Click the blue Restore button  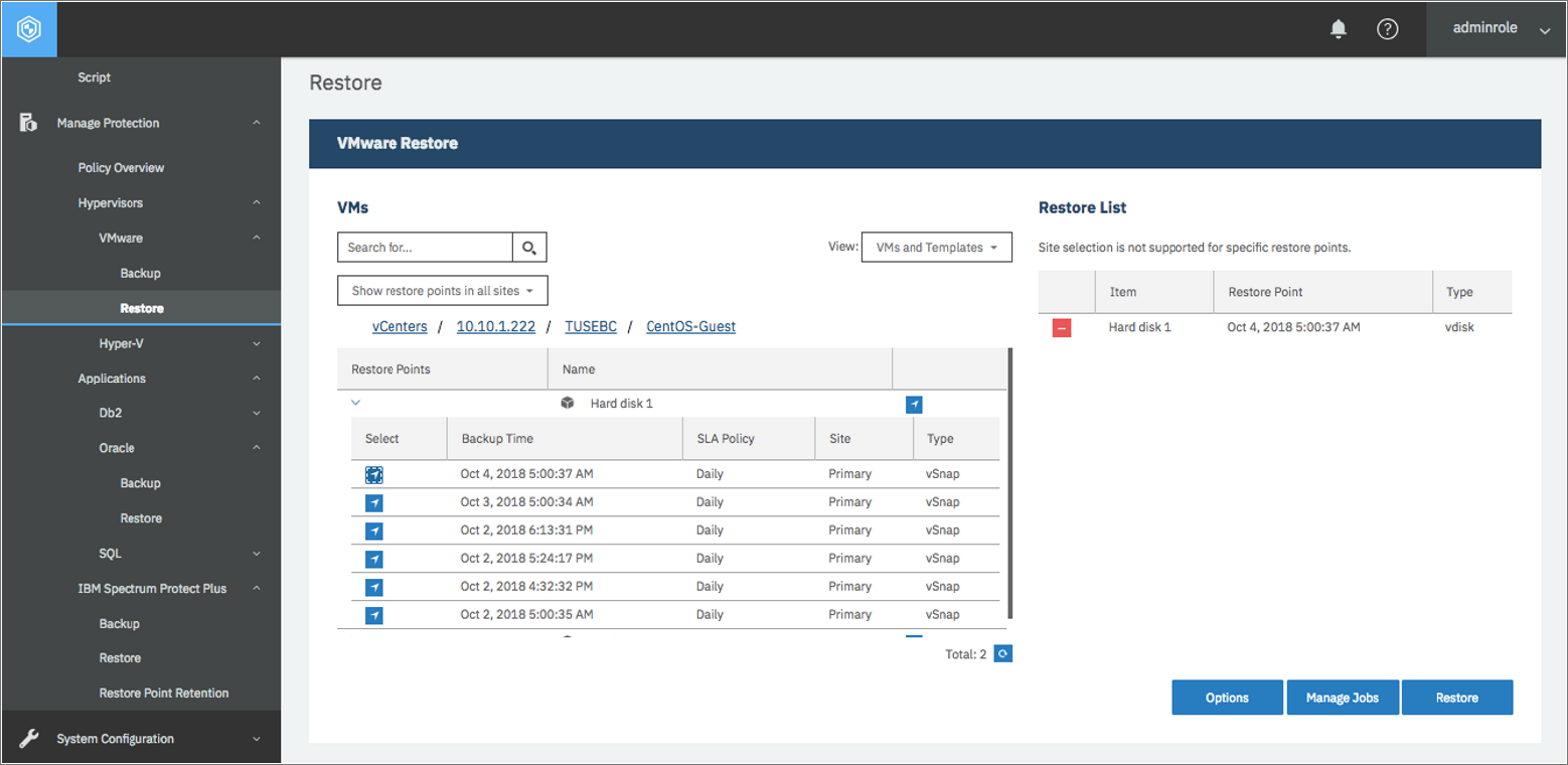[1457, 698]
